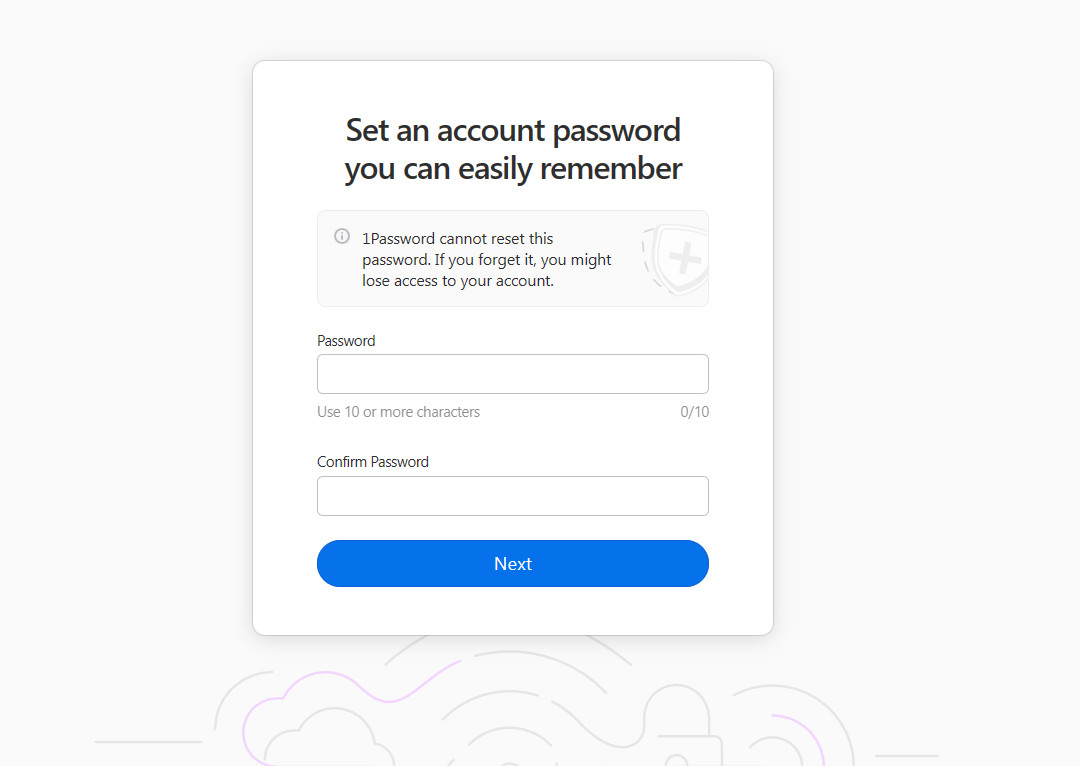Select the Confirm Password input field

click(512, 495)
